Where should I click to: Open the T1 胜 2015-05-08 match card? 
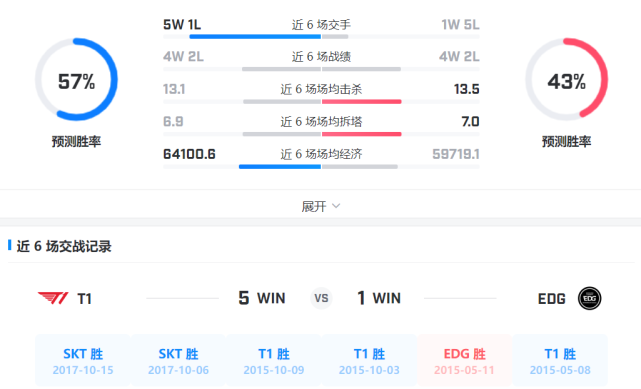point(560,361)
